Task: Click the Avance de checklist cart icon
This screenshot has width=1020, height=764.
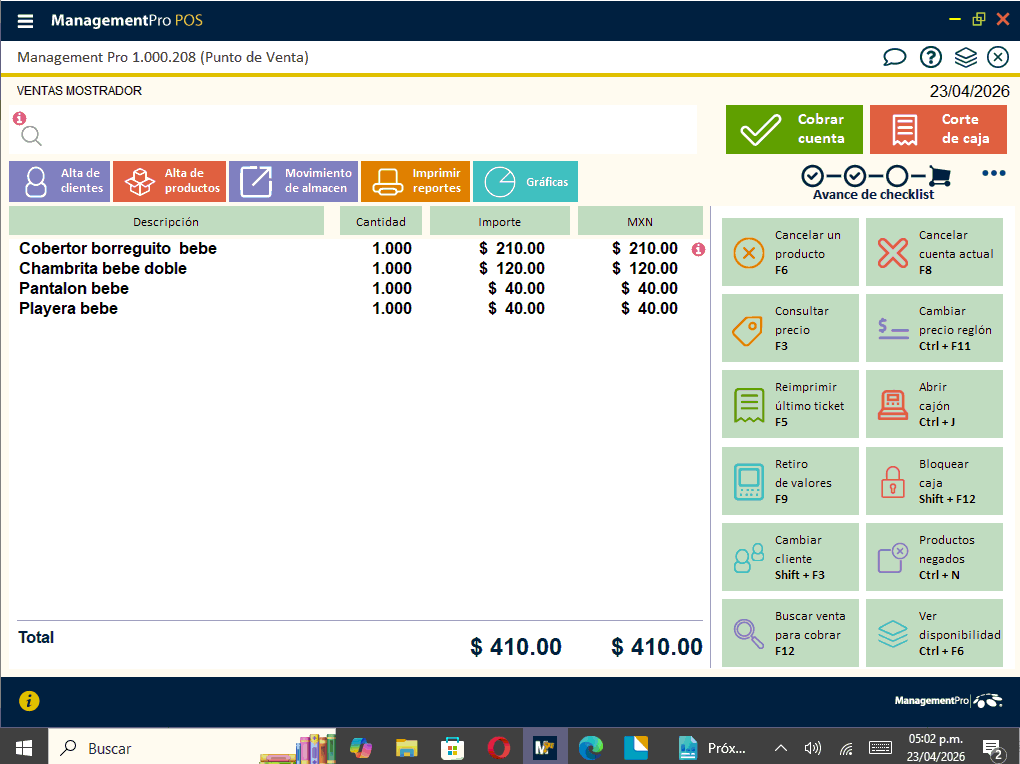Action: click(x=939, y=177)
